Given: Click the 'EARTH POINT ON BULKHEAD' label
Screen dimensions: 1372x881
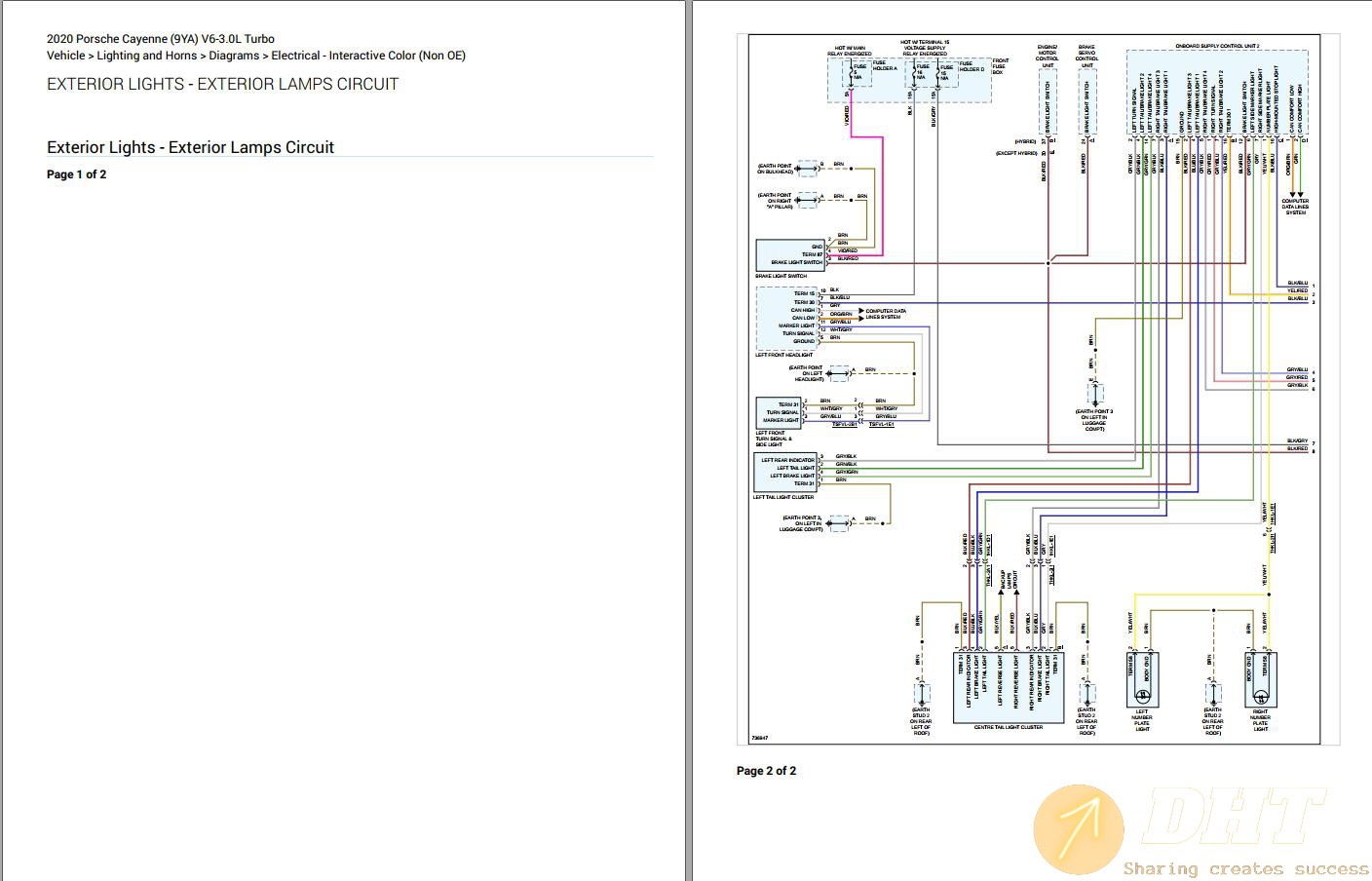Looking at the screenshot, I should coord(776,170).
